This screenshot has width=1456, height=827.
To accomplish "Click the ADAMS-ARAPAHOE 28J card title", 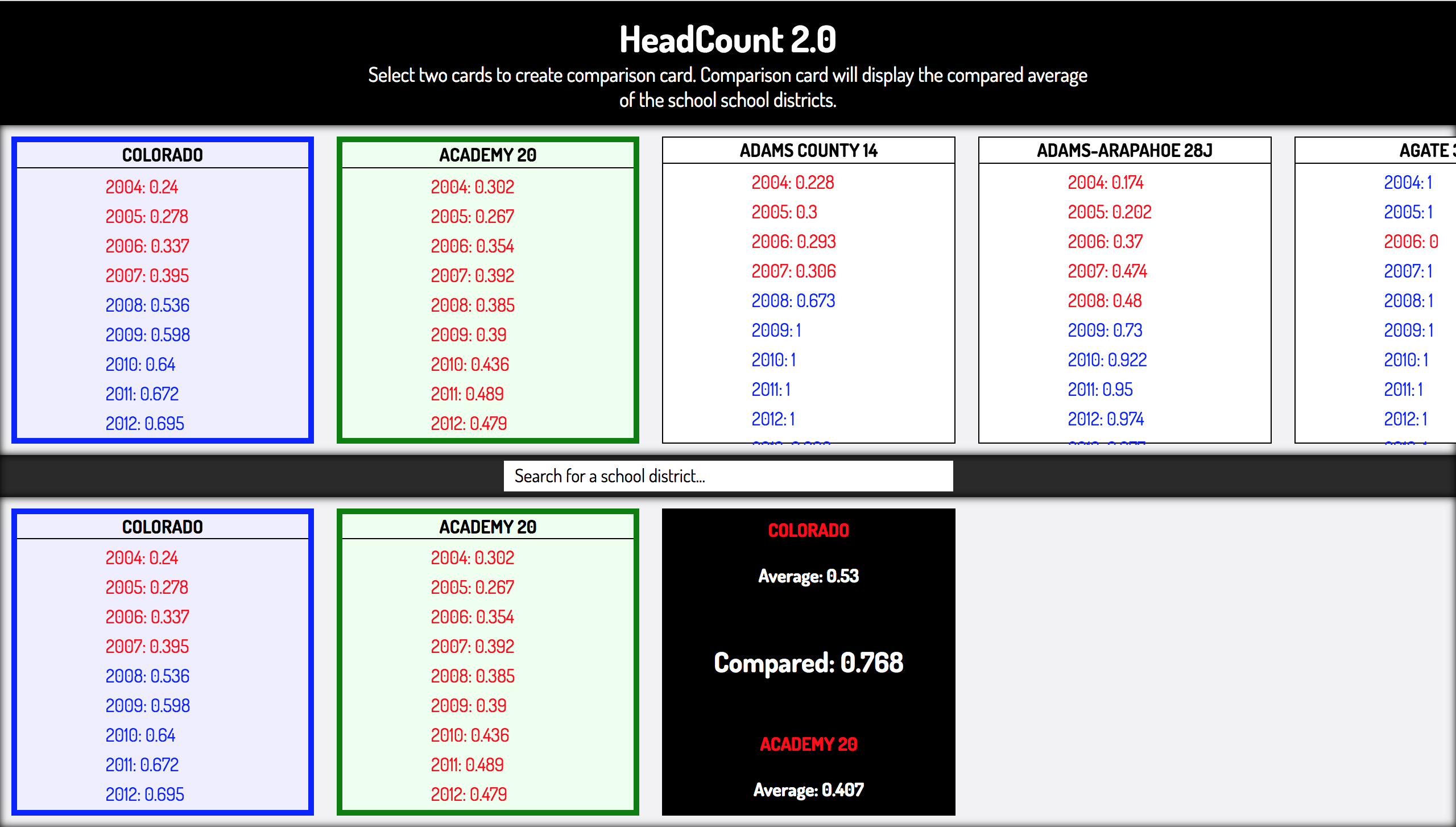I will (1124, 151).
